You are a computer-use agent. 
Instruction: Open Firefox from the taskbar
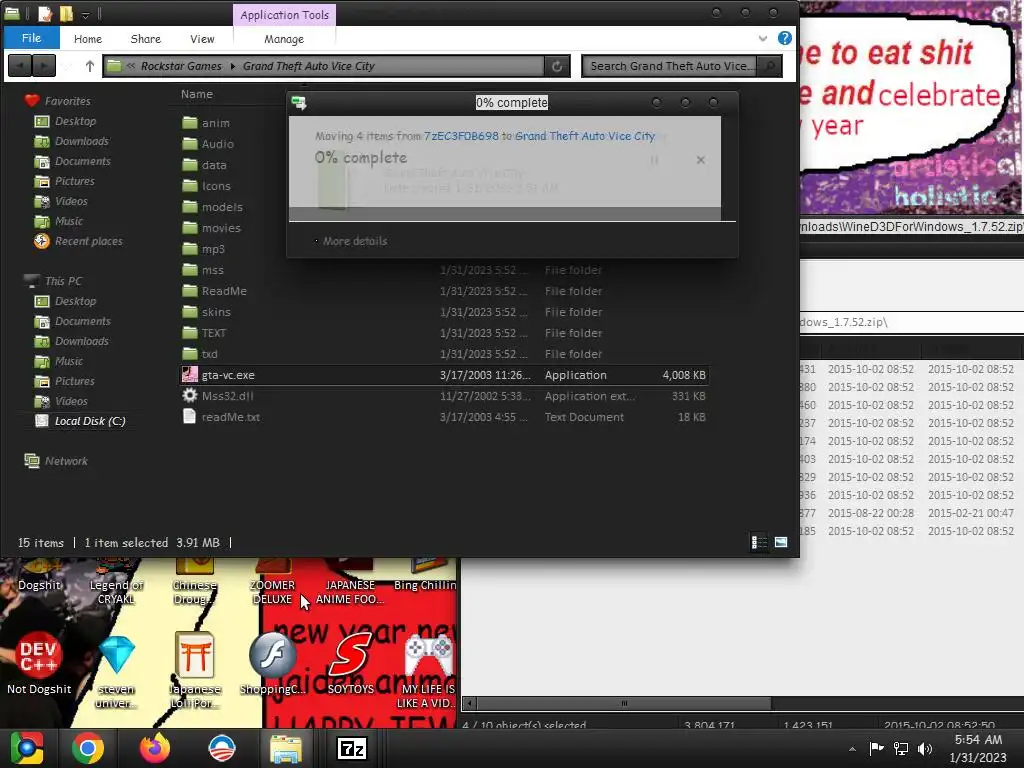pos(155,748)
